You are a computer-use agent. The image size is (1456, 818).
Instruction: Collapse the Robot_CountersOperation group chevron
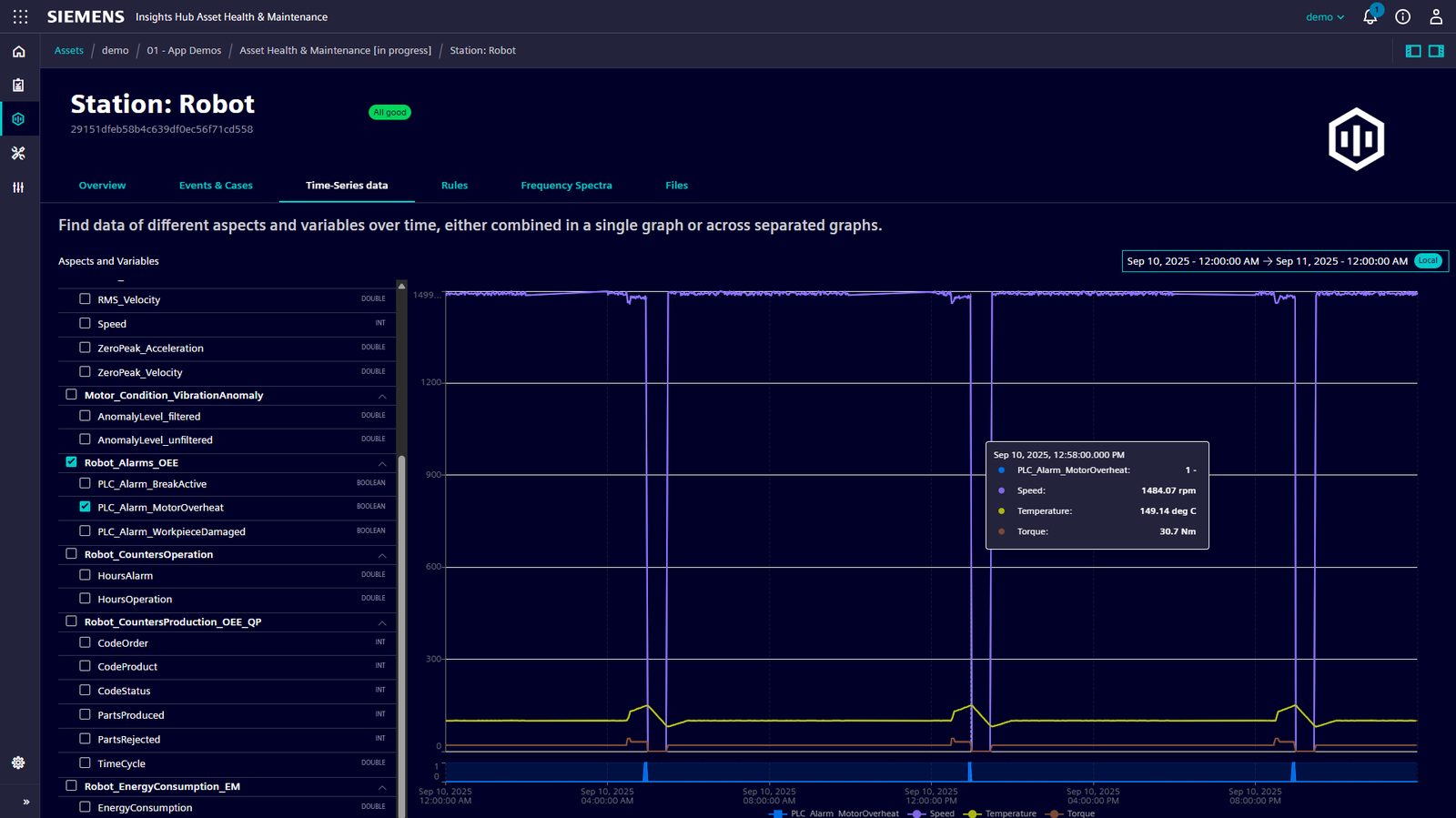[382, 555]
